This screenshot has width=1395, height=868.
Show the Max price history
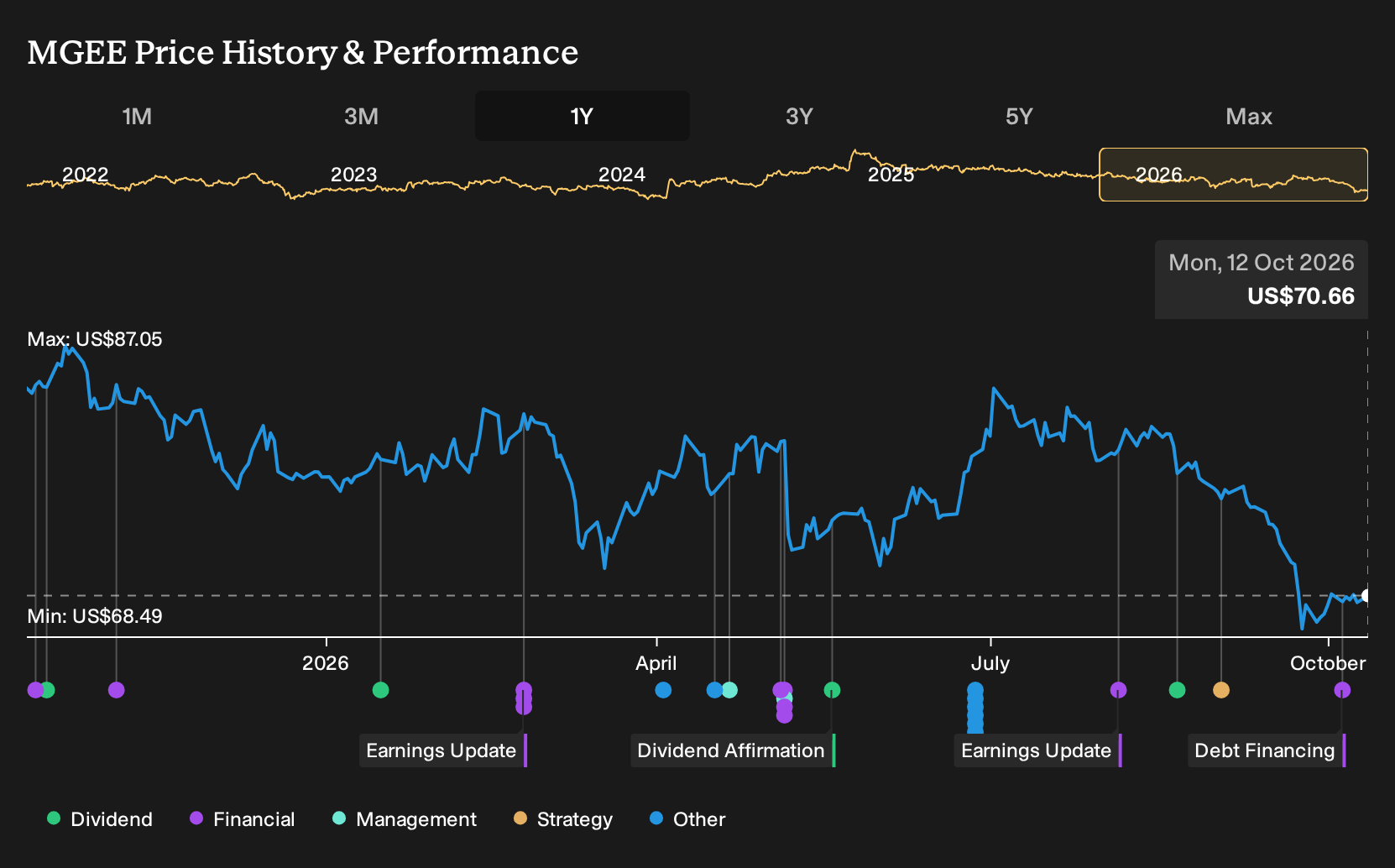(1249, 116)
